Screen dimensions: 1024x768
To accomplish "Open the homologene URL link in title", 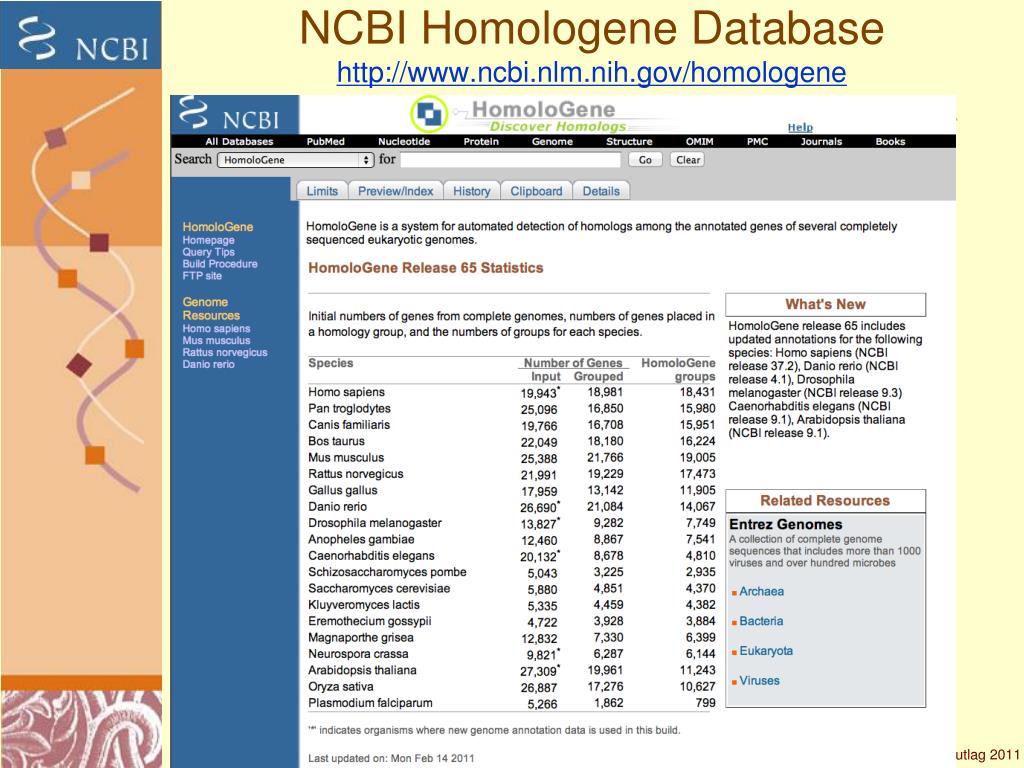I will pyautogui.click(x=591, y=72).
